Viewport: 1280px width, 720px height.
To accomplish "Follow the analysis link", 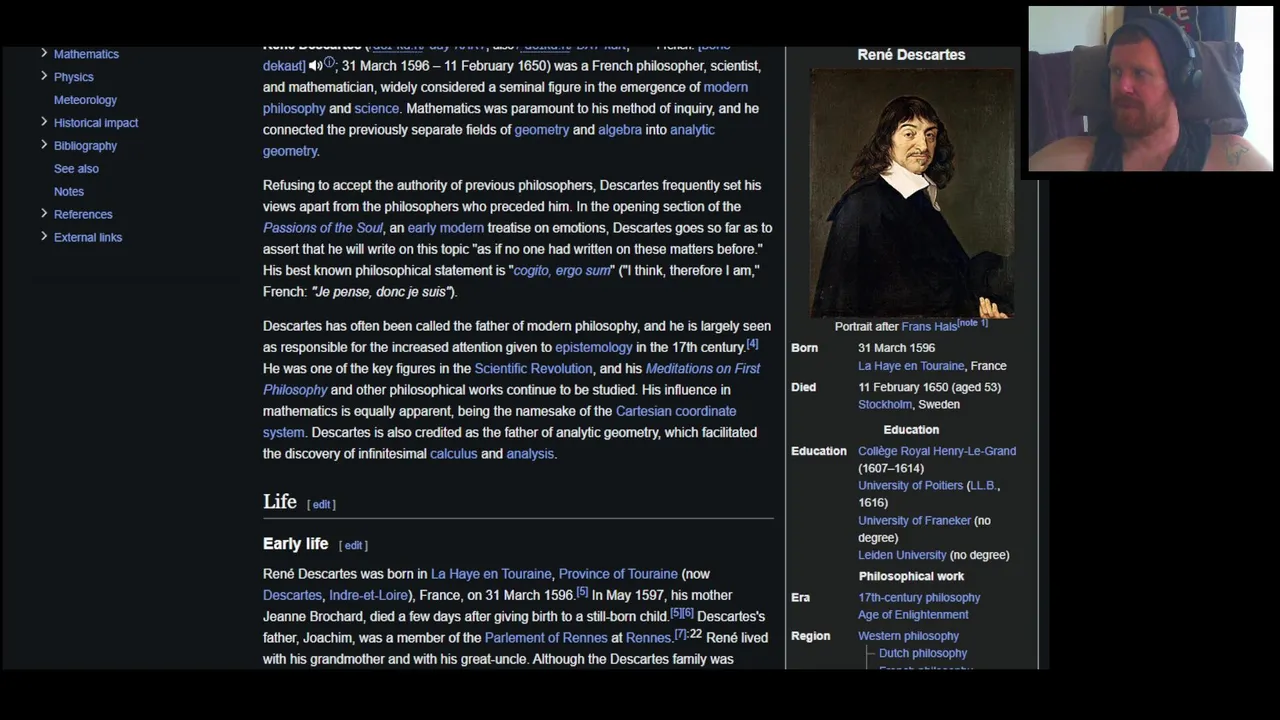I will [530, 454].
